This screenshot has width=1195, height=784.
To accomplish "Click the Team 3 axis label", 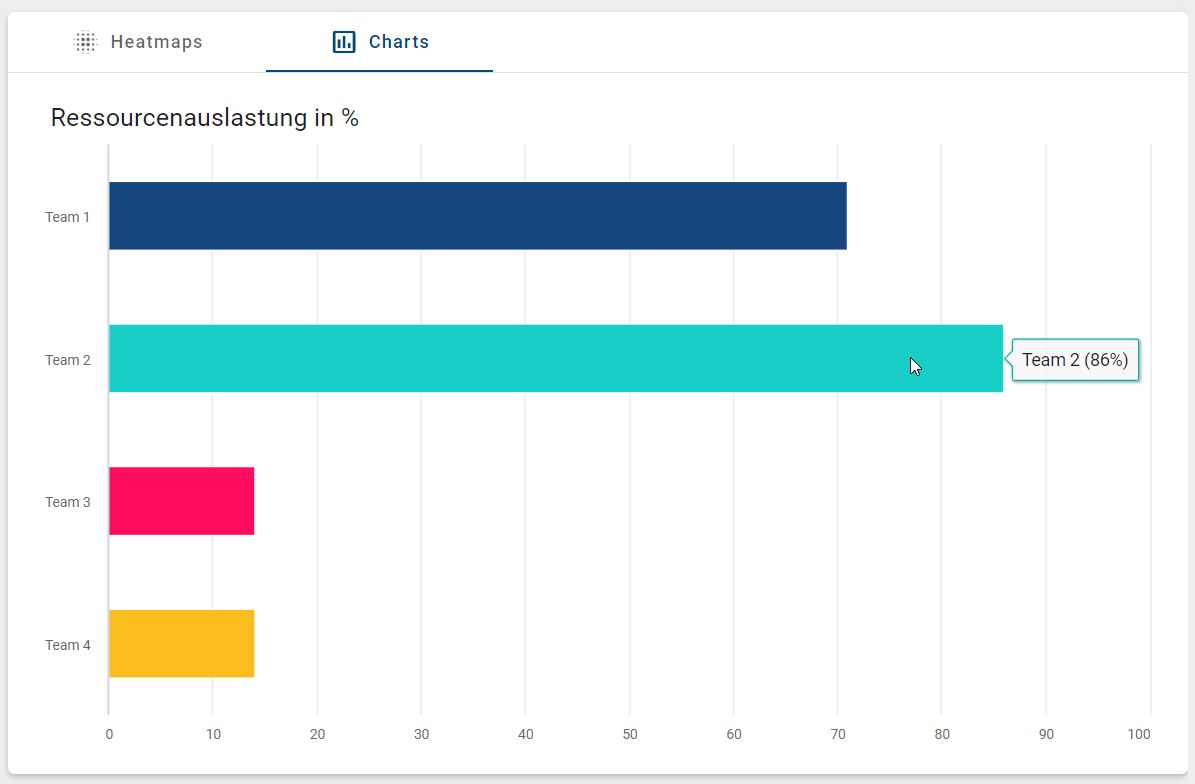I will coord(67,501).
